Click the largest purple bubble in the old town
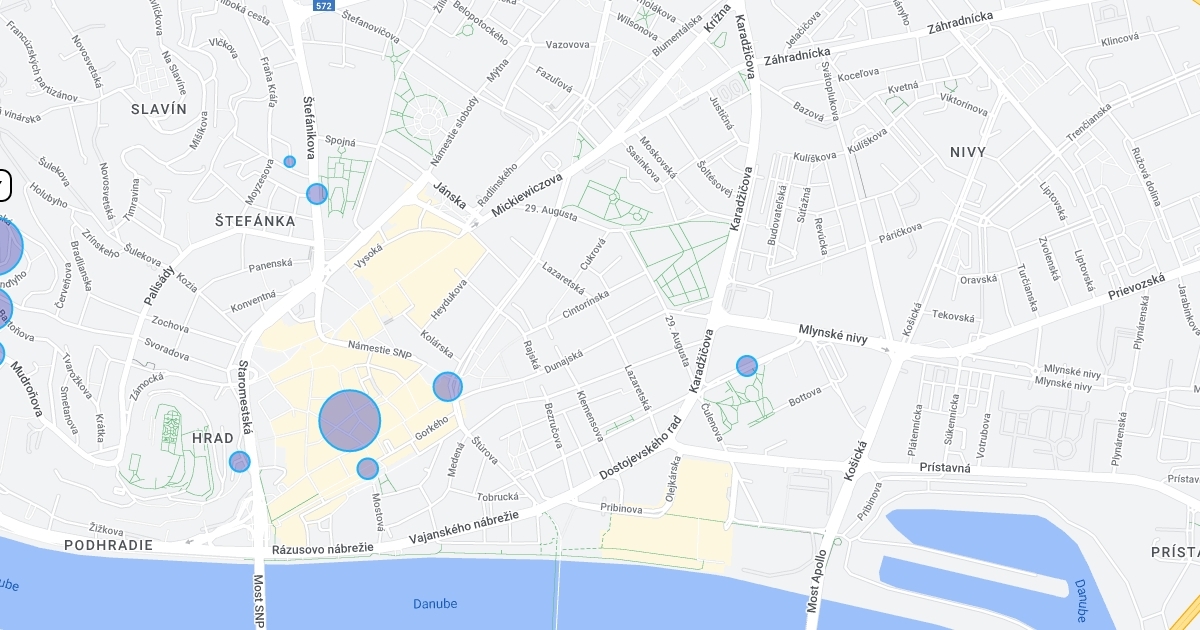 click(350, 421)
